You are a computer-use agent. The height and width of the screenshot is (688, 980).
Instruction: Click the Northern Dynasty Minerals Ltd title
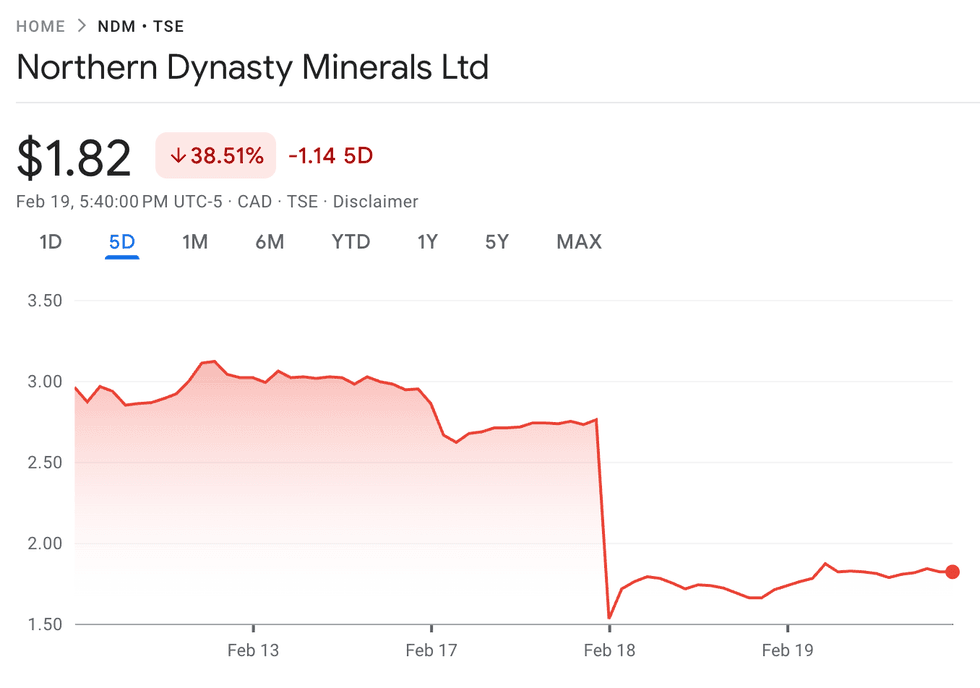[x=252, y=67]
